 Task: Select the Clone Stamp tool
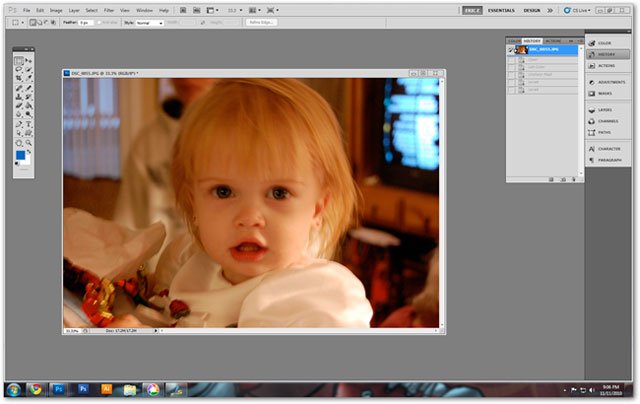pyautogui.click(x=19, y=97)
